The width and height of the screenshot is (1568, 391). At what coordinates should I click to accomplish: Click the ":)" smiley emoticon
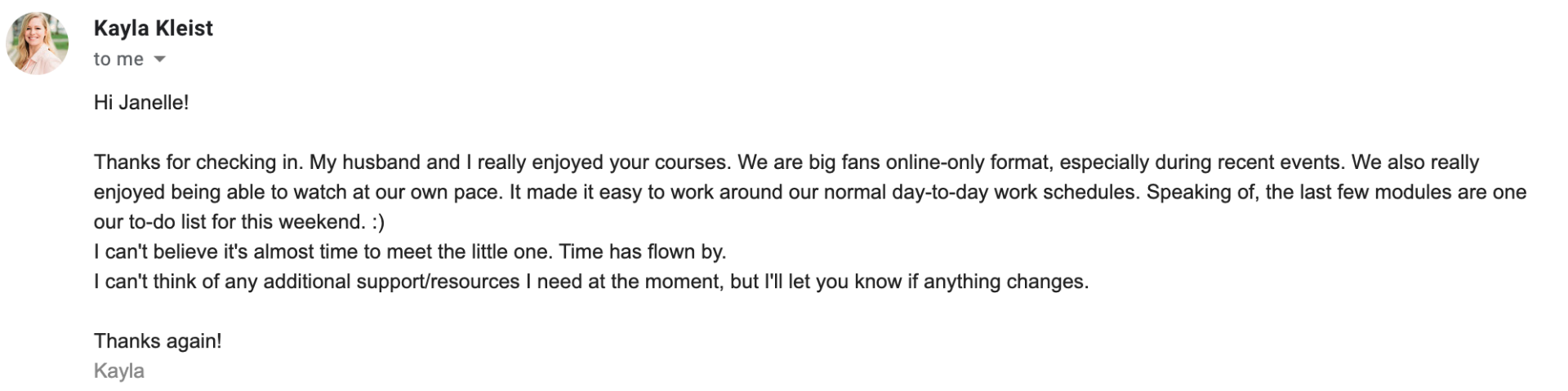378,222
